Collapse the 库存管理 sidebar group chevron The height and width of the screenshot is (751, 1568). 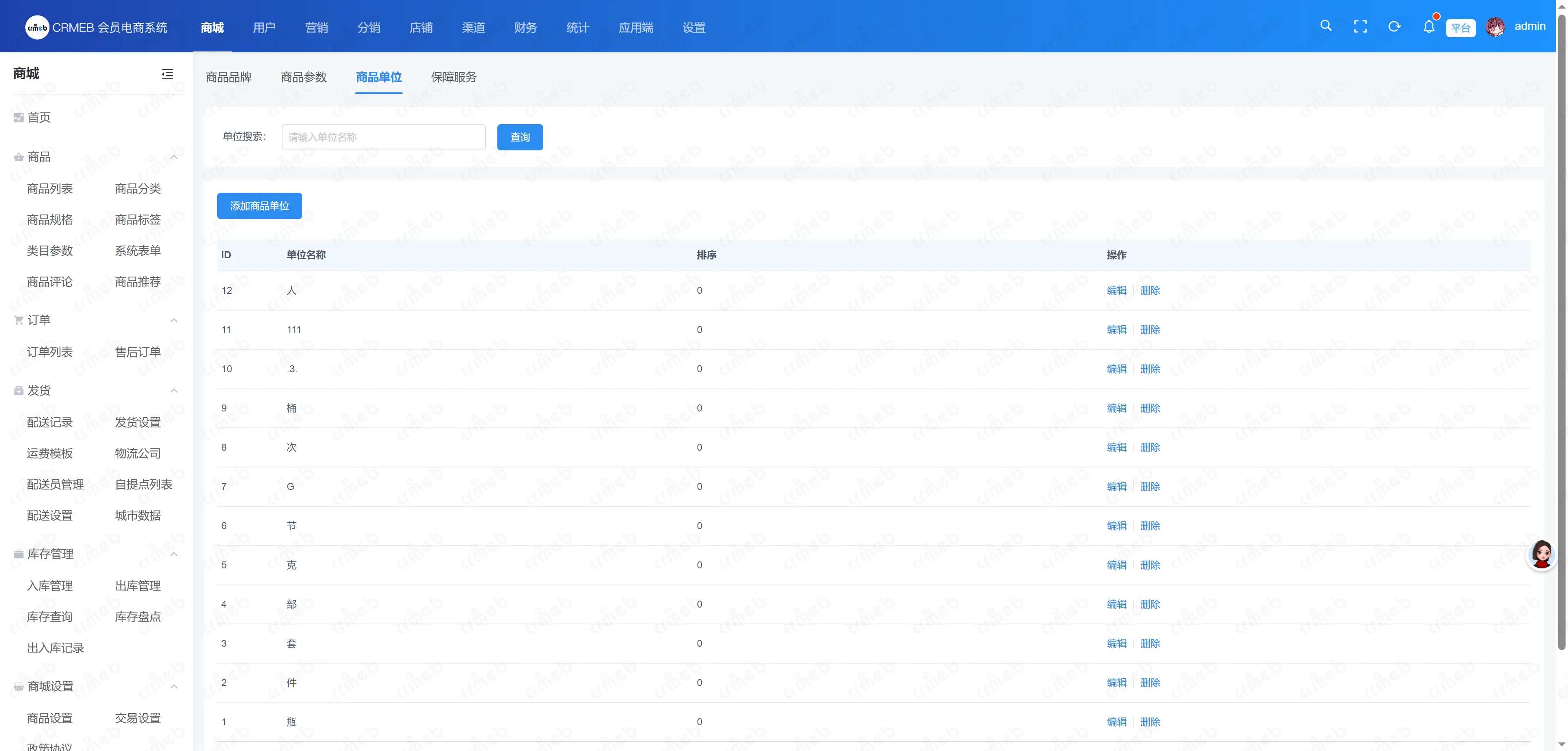[174, 554]
